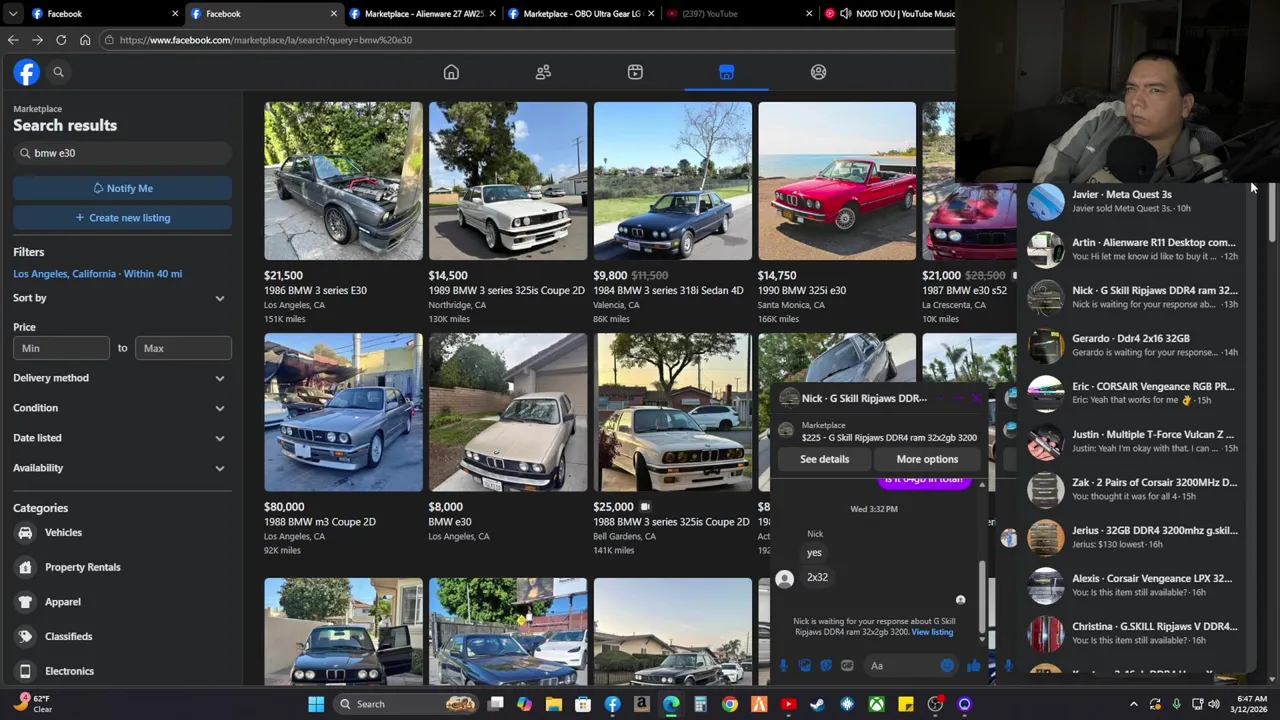1280x720 pixels.
Task: Reload the page with refresh icon
Action: (61, 40)
